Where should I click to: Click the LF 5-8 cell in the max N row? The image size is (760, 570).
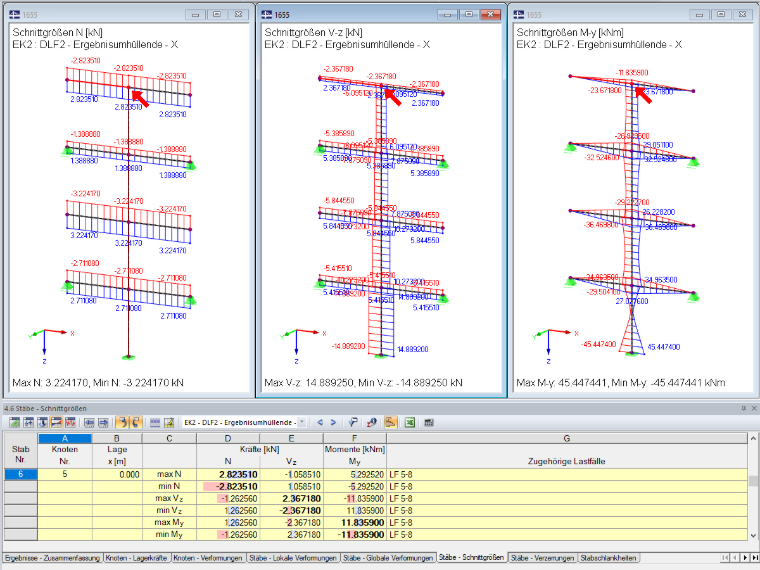(567, 475)
